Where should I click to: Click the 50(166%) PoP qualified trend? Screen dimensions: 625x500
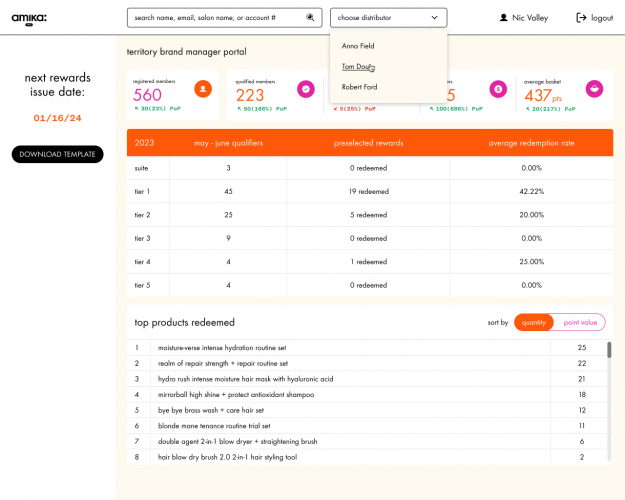(262, 109)
